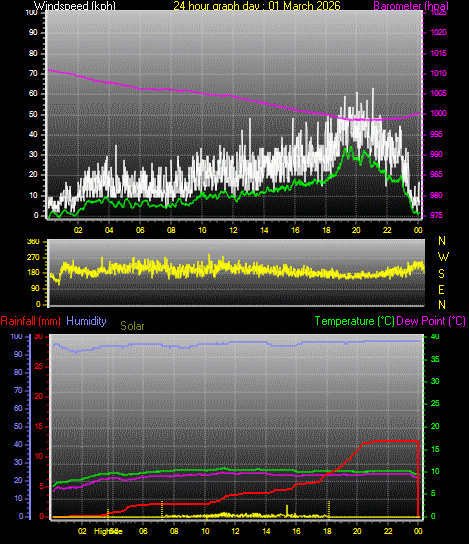The height and width of the screenshot is (544, 469).
Task: Click hour label 08 under rainfall chart
Action: pos(174,531)
